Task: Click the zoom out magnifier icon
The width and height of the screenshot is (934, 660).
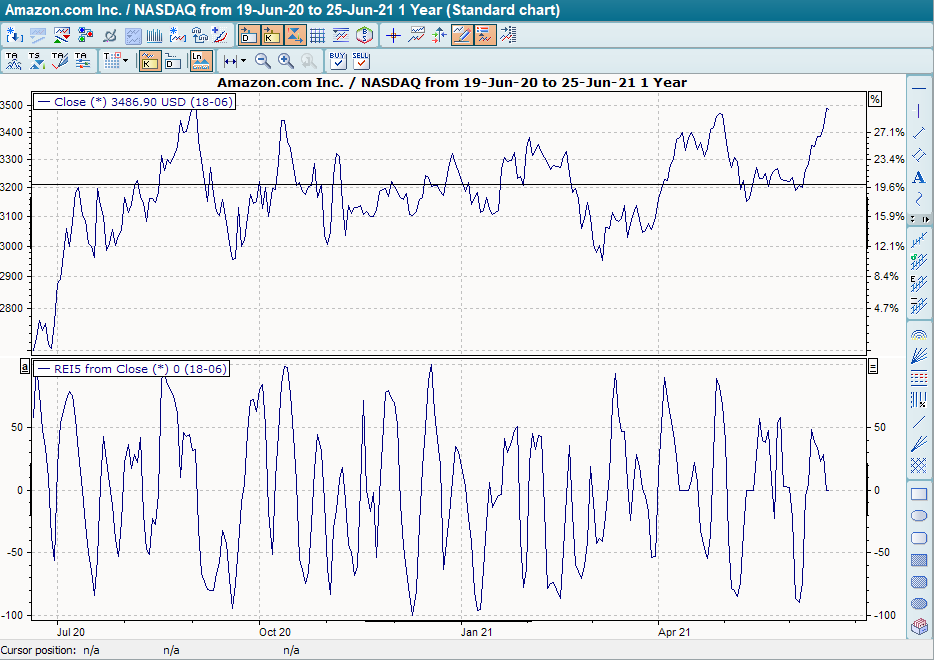Action: (263, 61)
